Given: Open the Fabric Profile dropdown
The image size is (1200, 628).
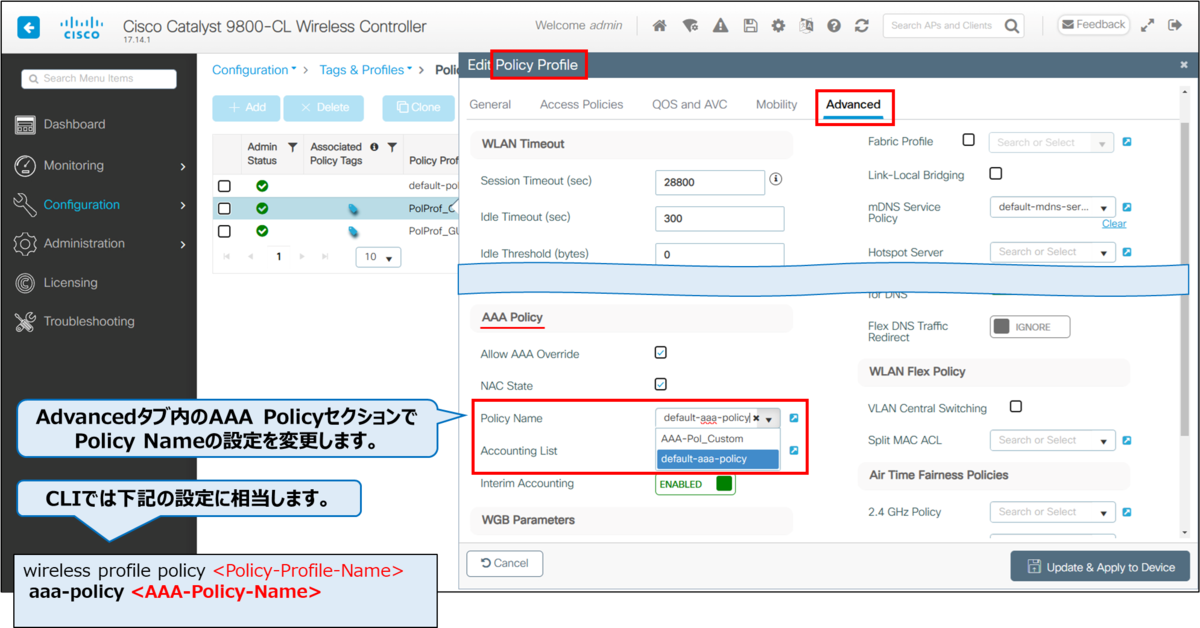Looking at the screenshot, I should coord(1051,142).
